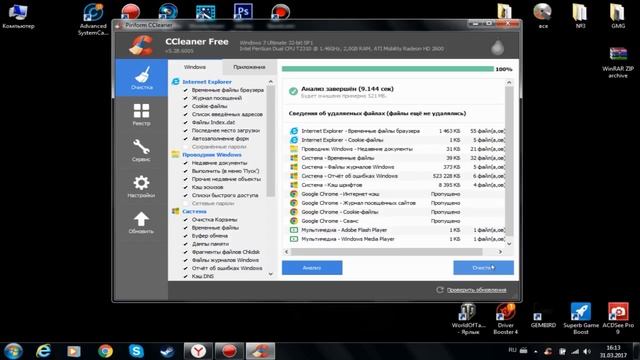This screenshot has width=640, height=360.
Task: Click the green analysis-complete checkmark icon
Action: click(x=293, y=91)
